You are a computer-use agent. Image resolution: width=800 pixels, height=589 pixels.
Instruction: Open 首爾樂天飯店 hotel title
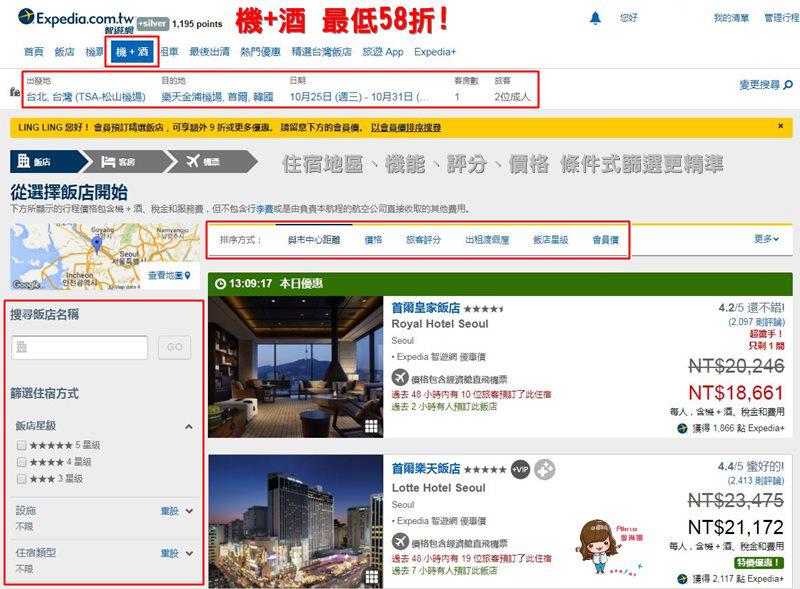tap(426, 469)
